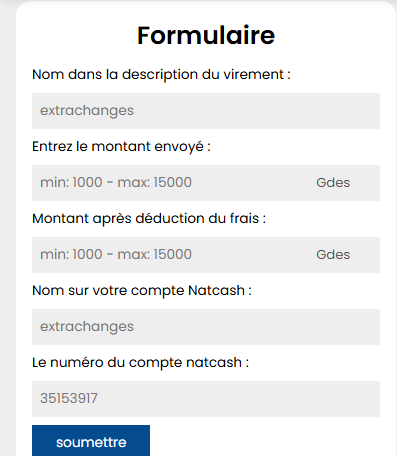Focus the transfer description name field
The width and height of the screenshot is (397, 456).
206,111
